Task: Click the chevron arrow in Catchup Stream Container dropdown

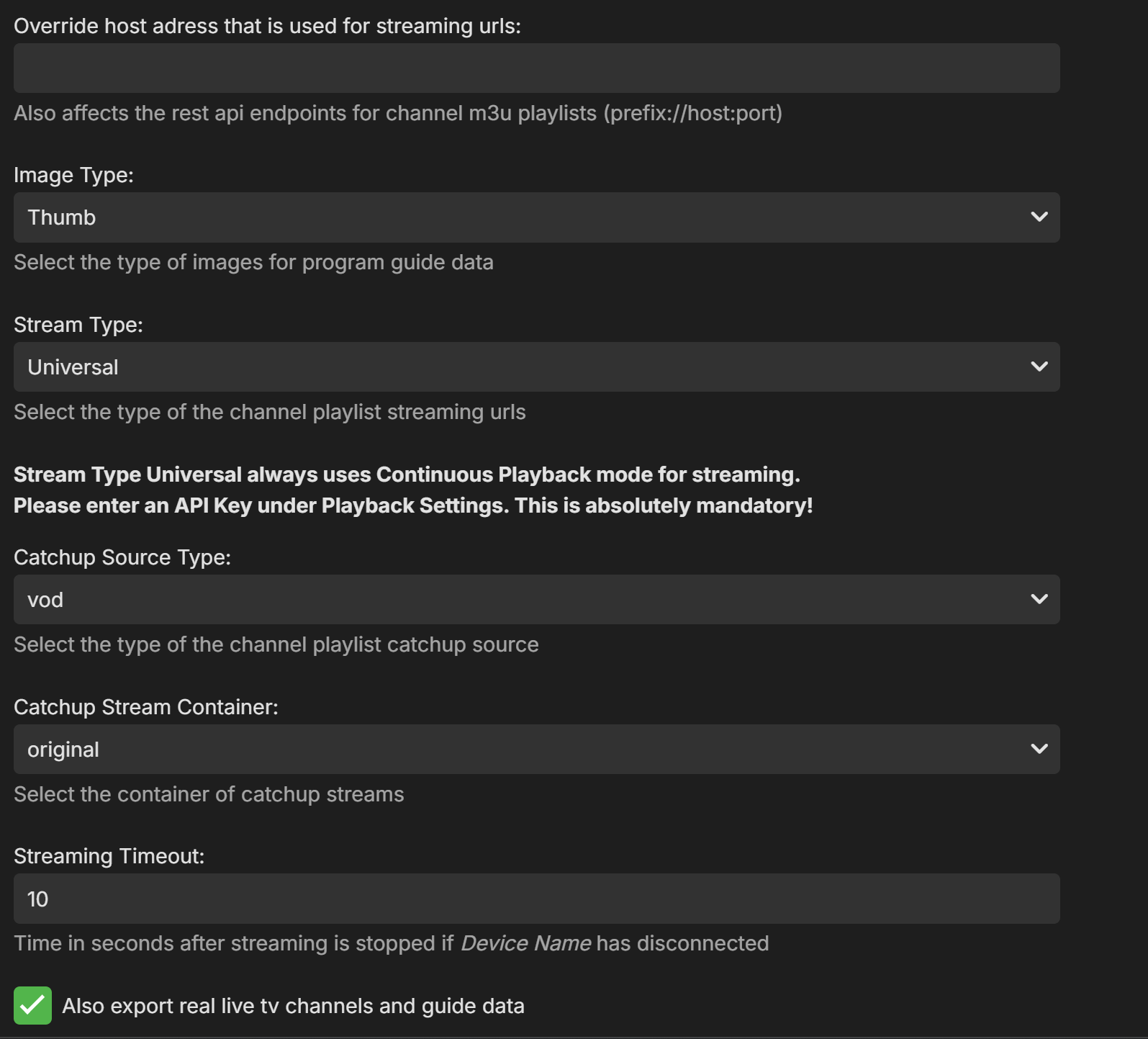Action: 1039,749
